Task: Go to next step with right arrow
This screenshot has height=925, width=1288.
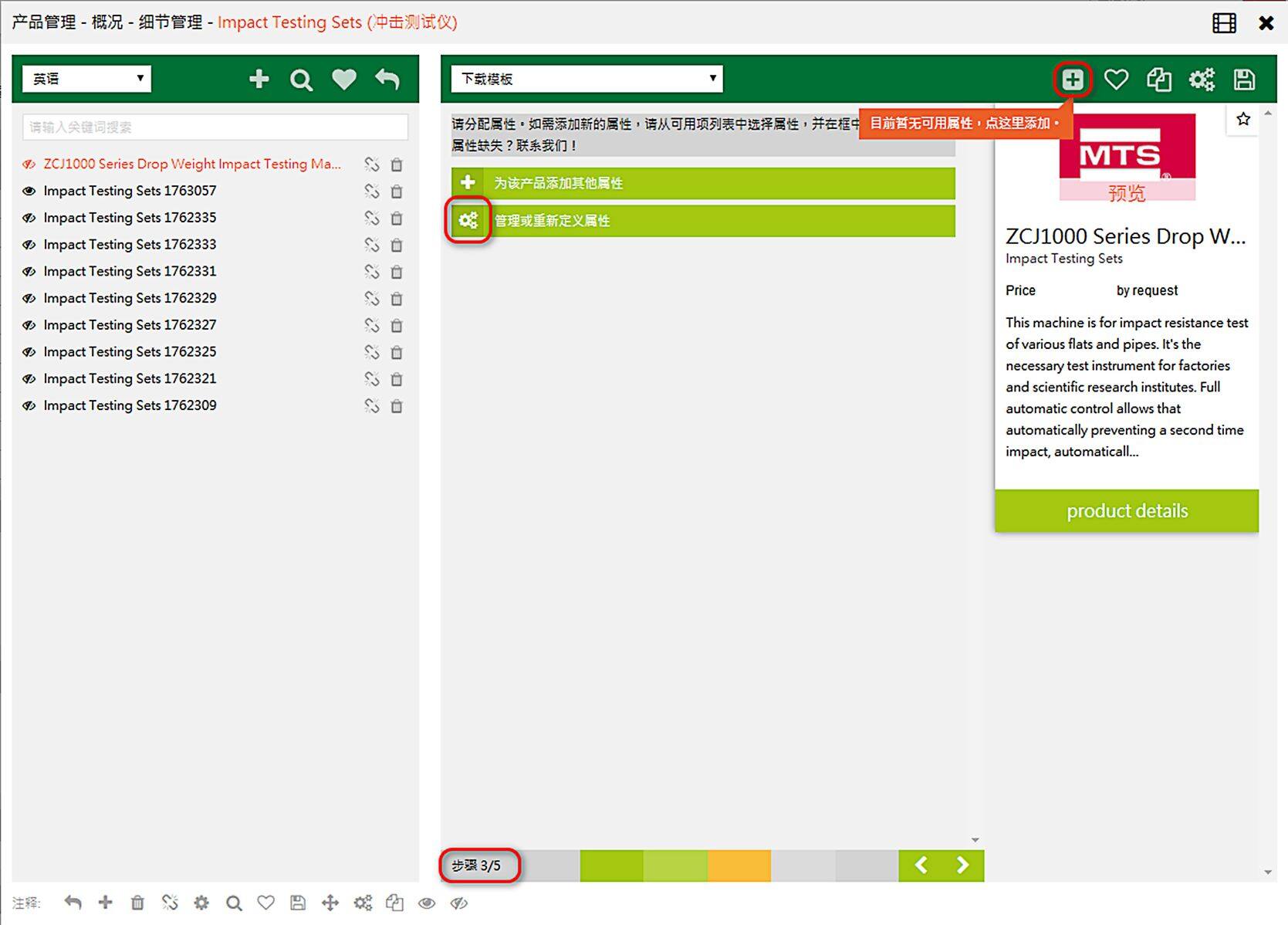Action: point(962,866)
